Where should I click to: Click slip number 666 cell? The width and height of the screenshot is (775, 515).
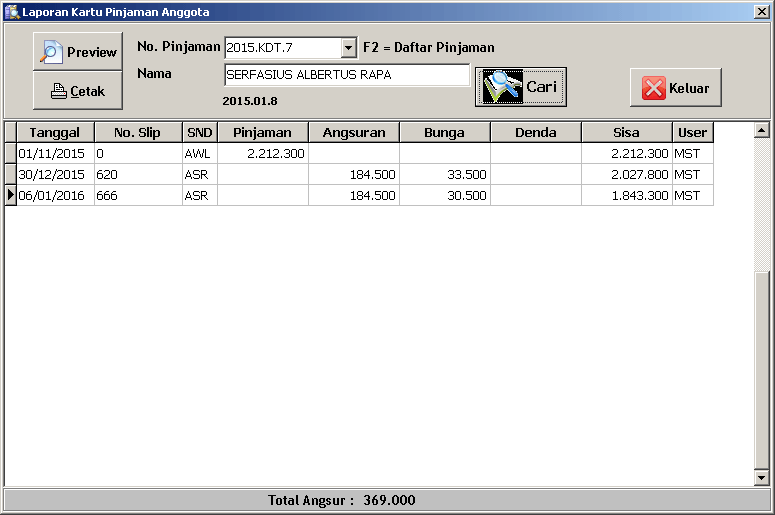[138, 196]
